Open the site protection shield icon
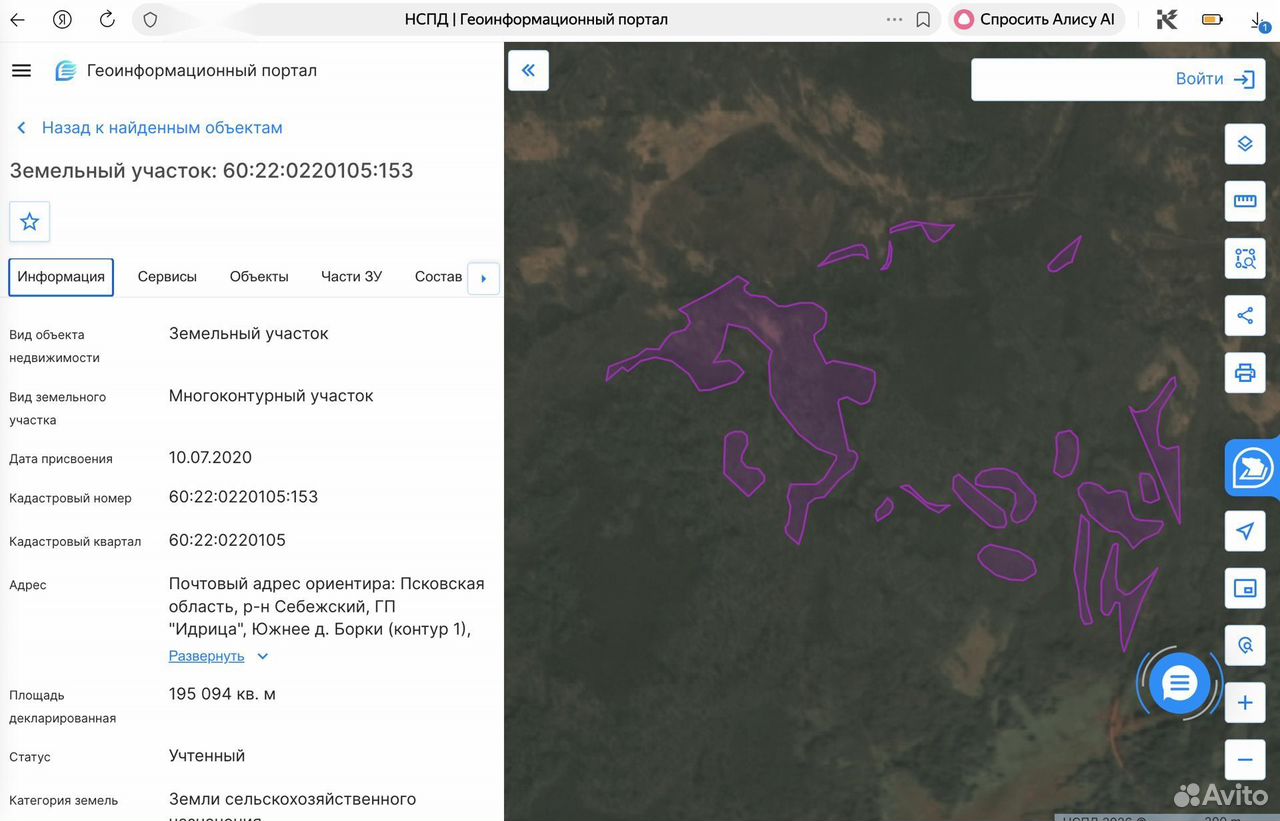 [x=150, y=19]
